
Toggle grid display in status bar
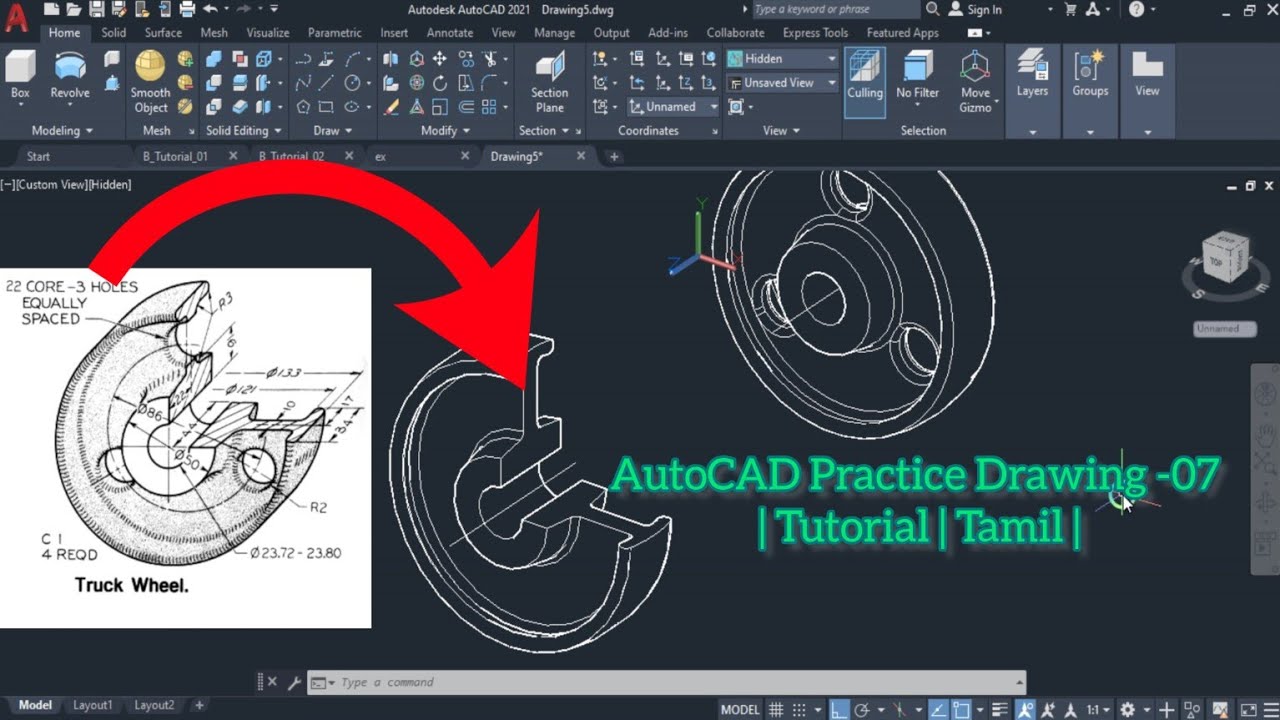click(x=776, y=709)
